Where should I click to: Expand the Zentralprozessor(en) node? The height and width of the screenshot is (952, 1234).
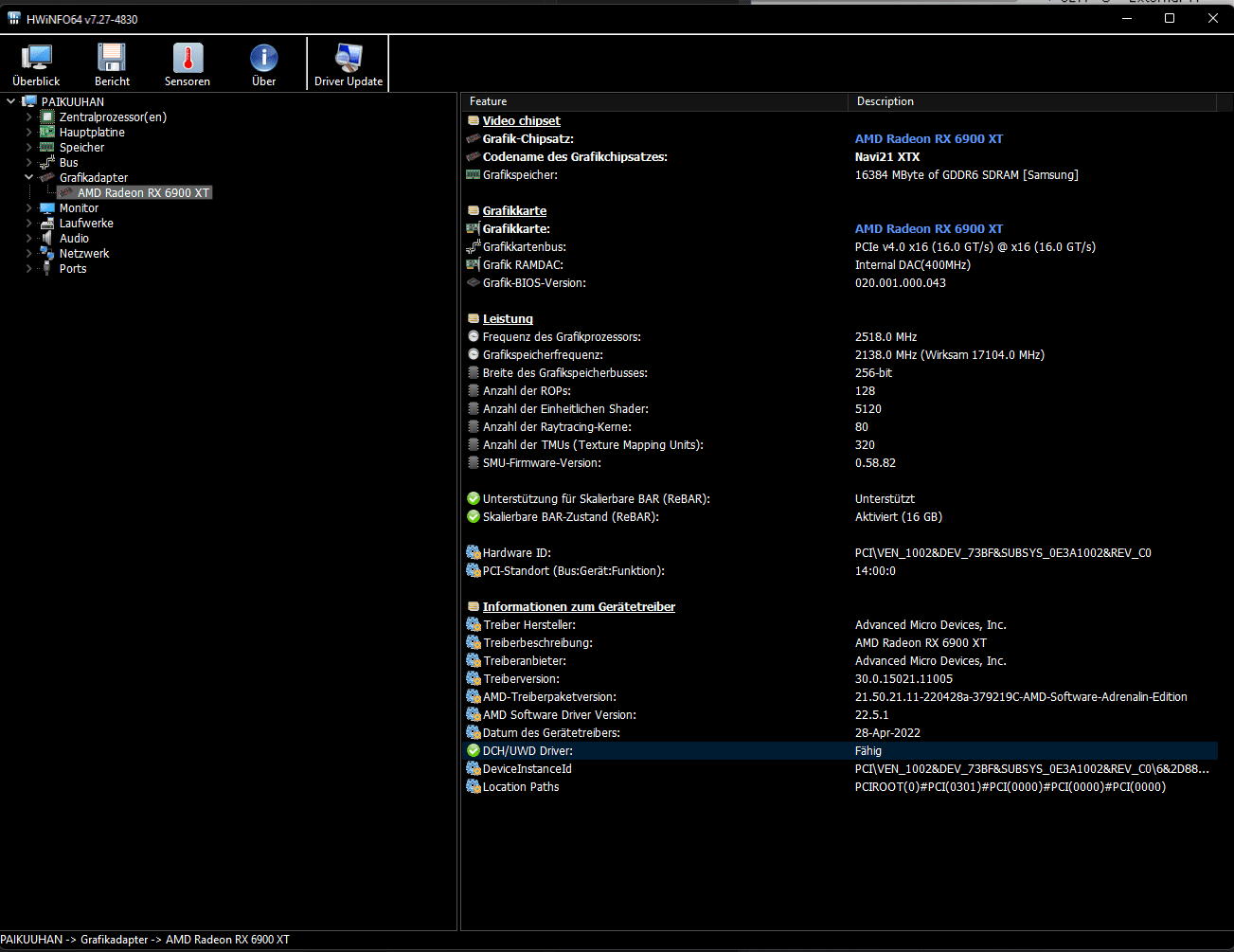[28, 117]
